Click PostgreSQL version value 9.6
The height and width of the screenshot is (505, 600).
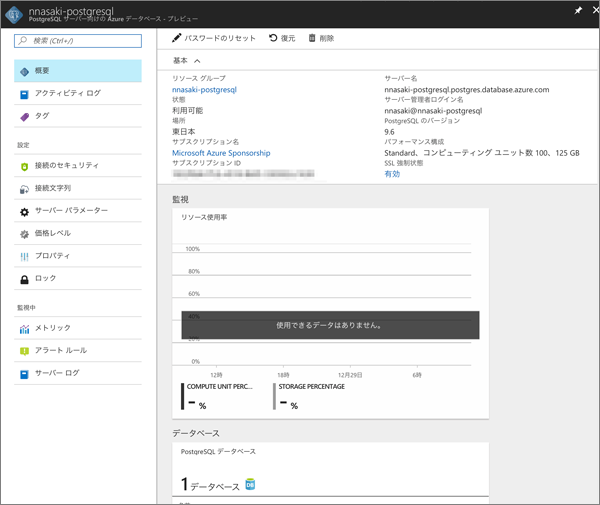pos(389,132)
